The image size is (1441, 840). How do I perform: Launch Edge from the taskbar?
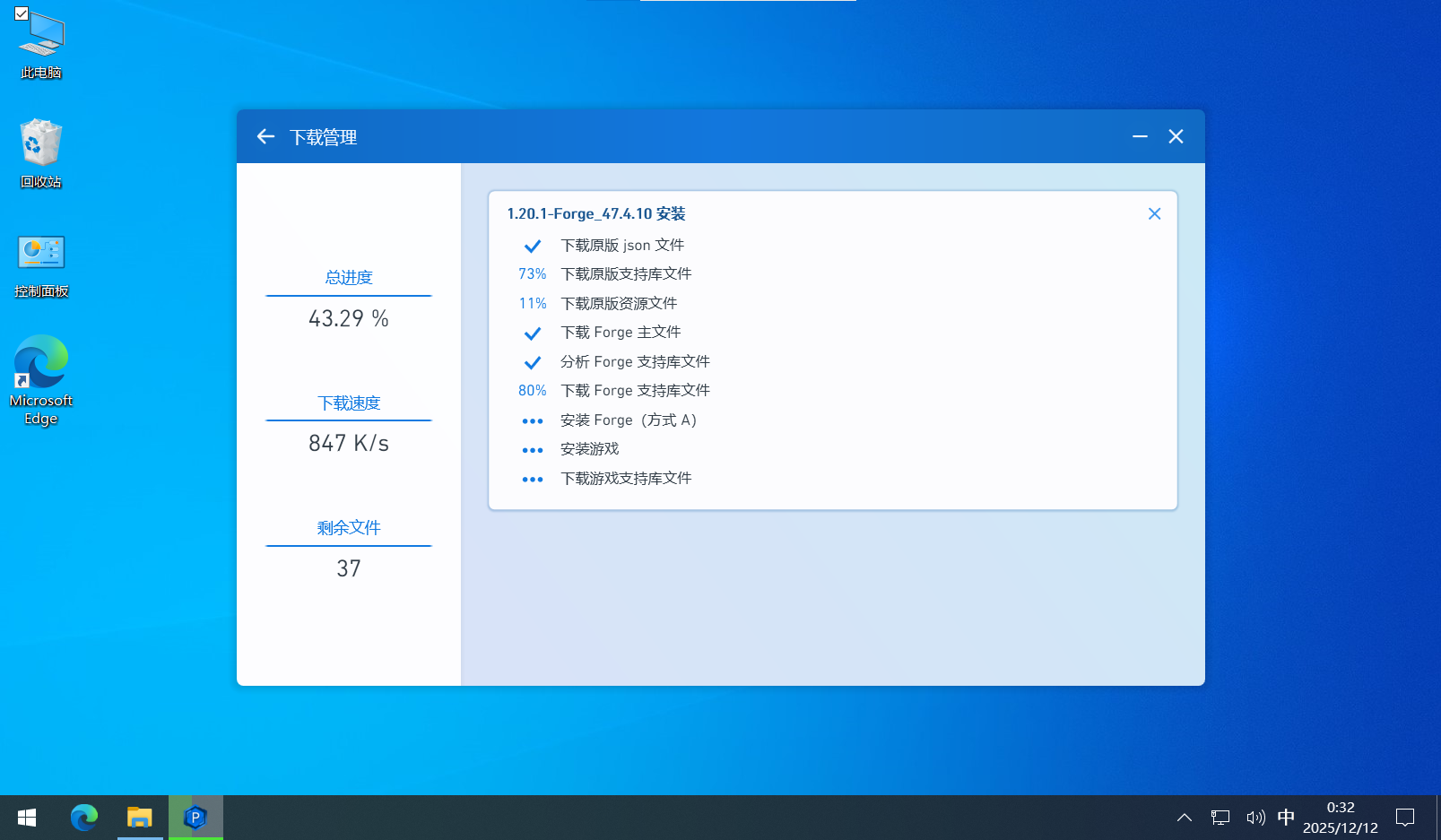[x=84, y=818]
